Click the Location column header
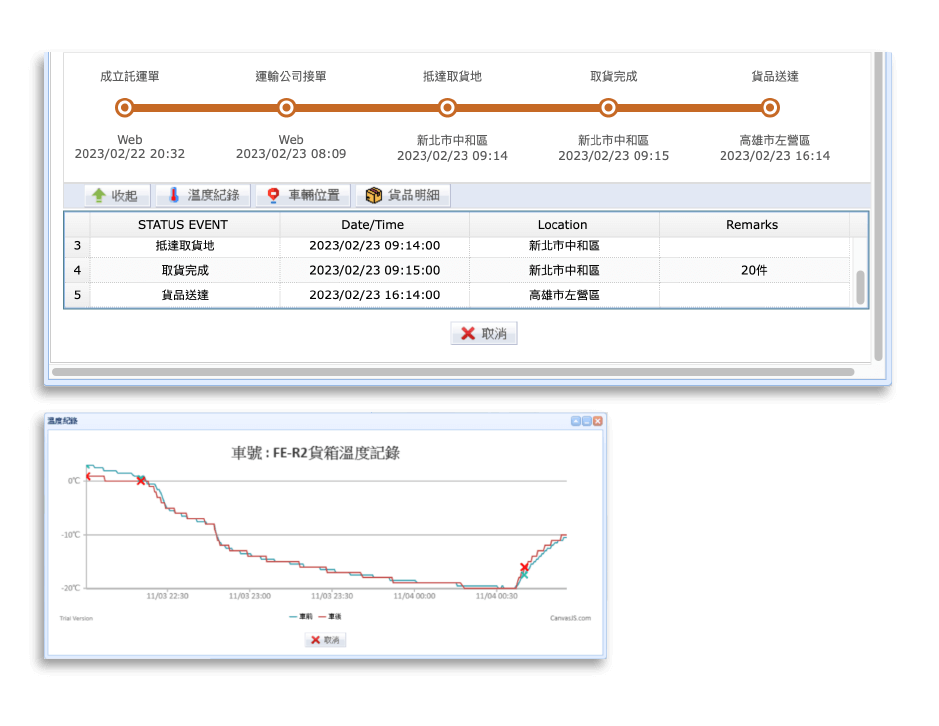This screenshot has width=939, height=726. click(563, 225)
